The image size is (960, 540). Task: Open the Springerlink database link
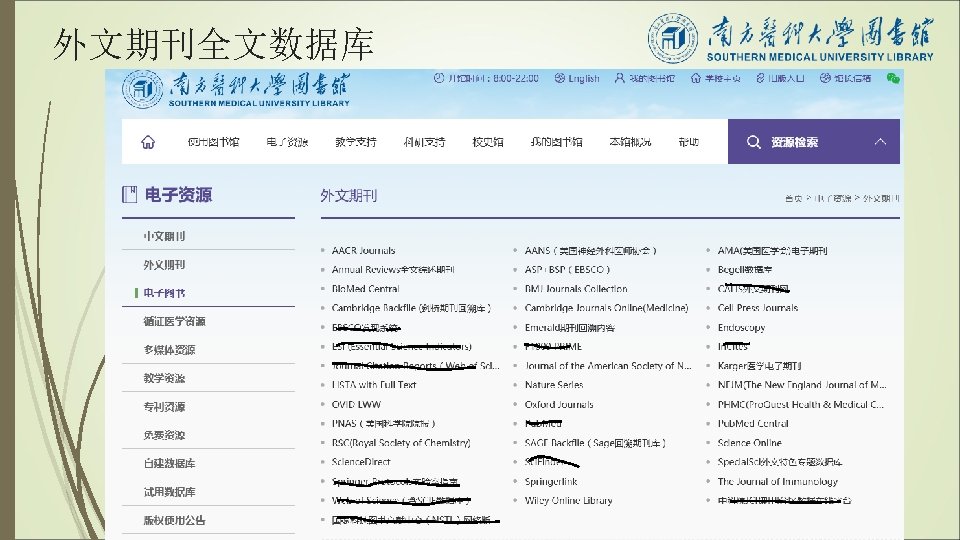tap(551, 482)
